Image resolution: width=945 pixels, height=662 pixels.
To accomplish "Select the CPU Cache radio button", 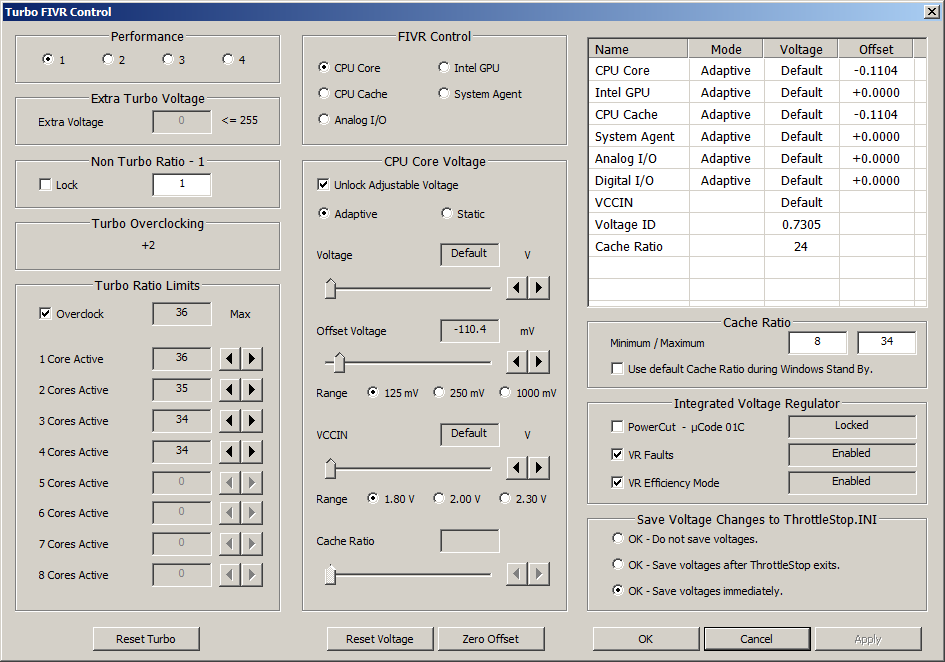I will (x=324, y=94).
